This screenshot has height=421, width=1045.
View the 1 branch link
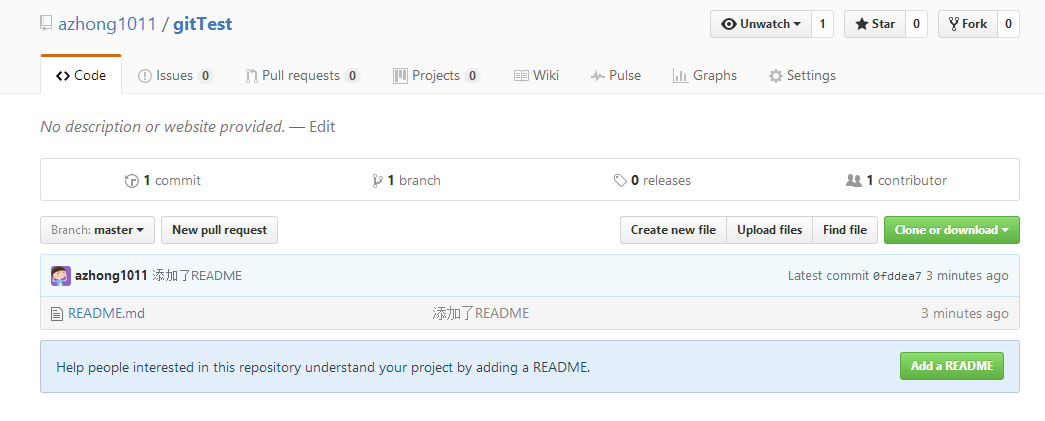point(407,181)
